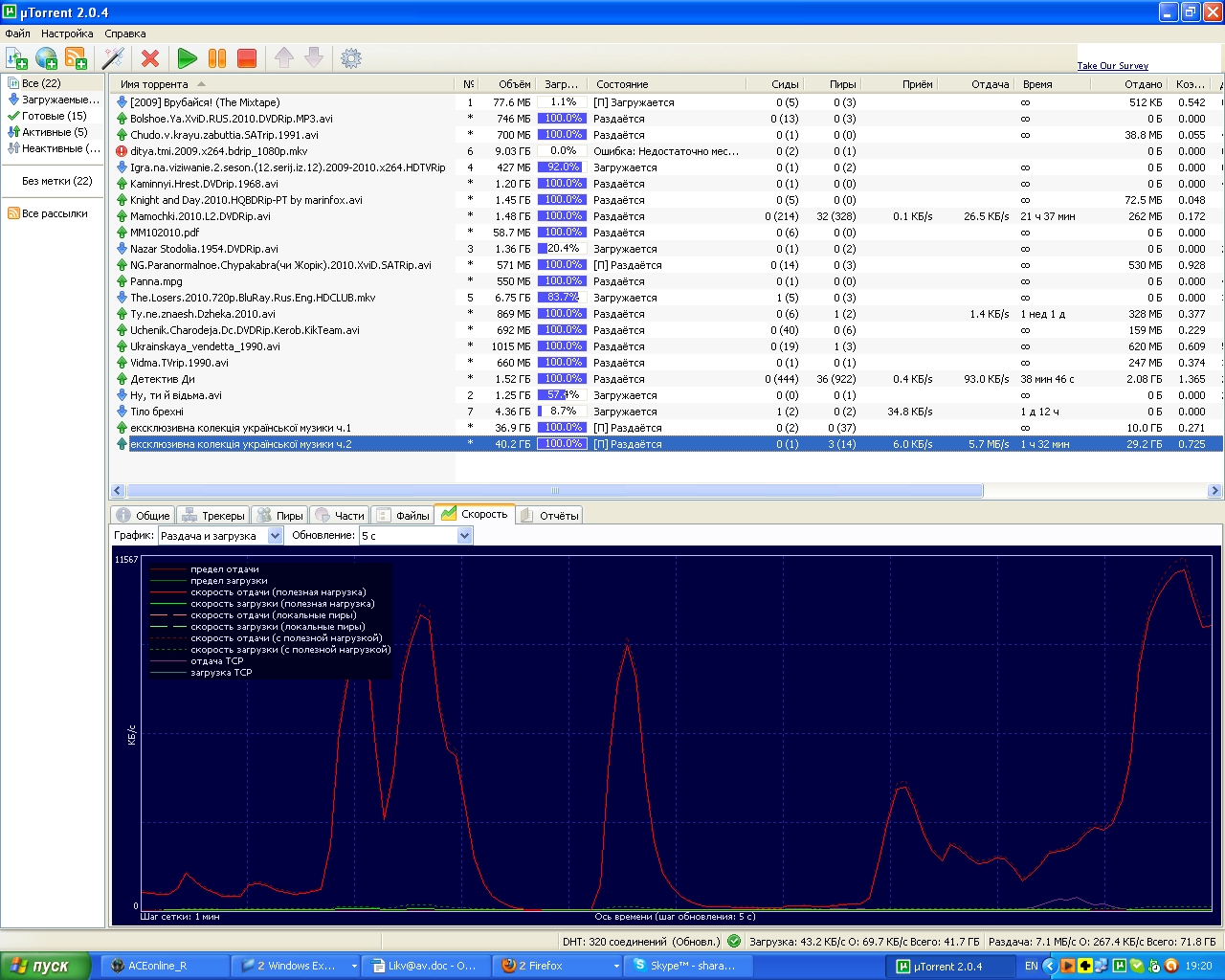Open the График type dropdown
Image resolution: width=1225 pixels, height=980 pixels.
point(220,536)
